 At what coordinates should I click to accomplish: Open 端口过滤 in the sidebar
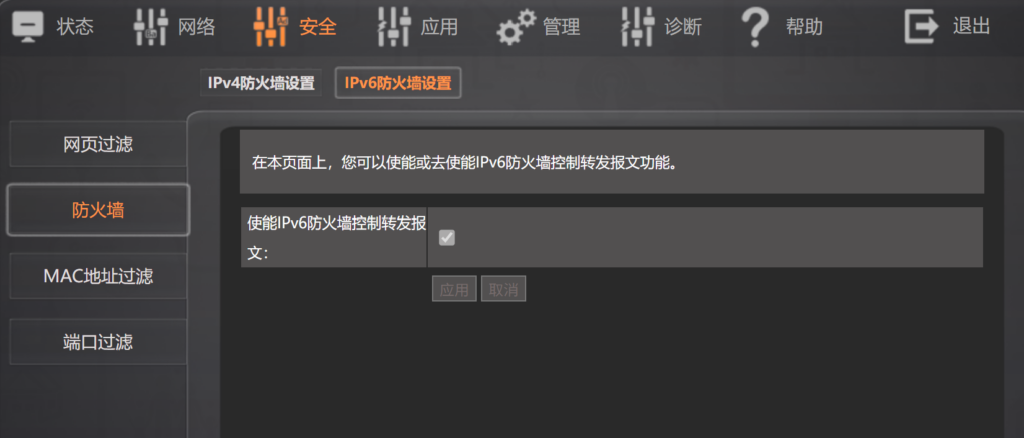tap(98, 341)
